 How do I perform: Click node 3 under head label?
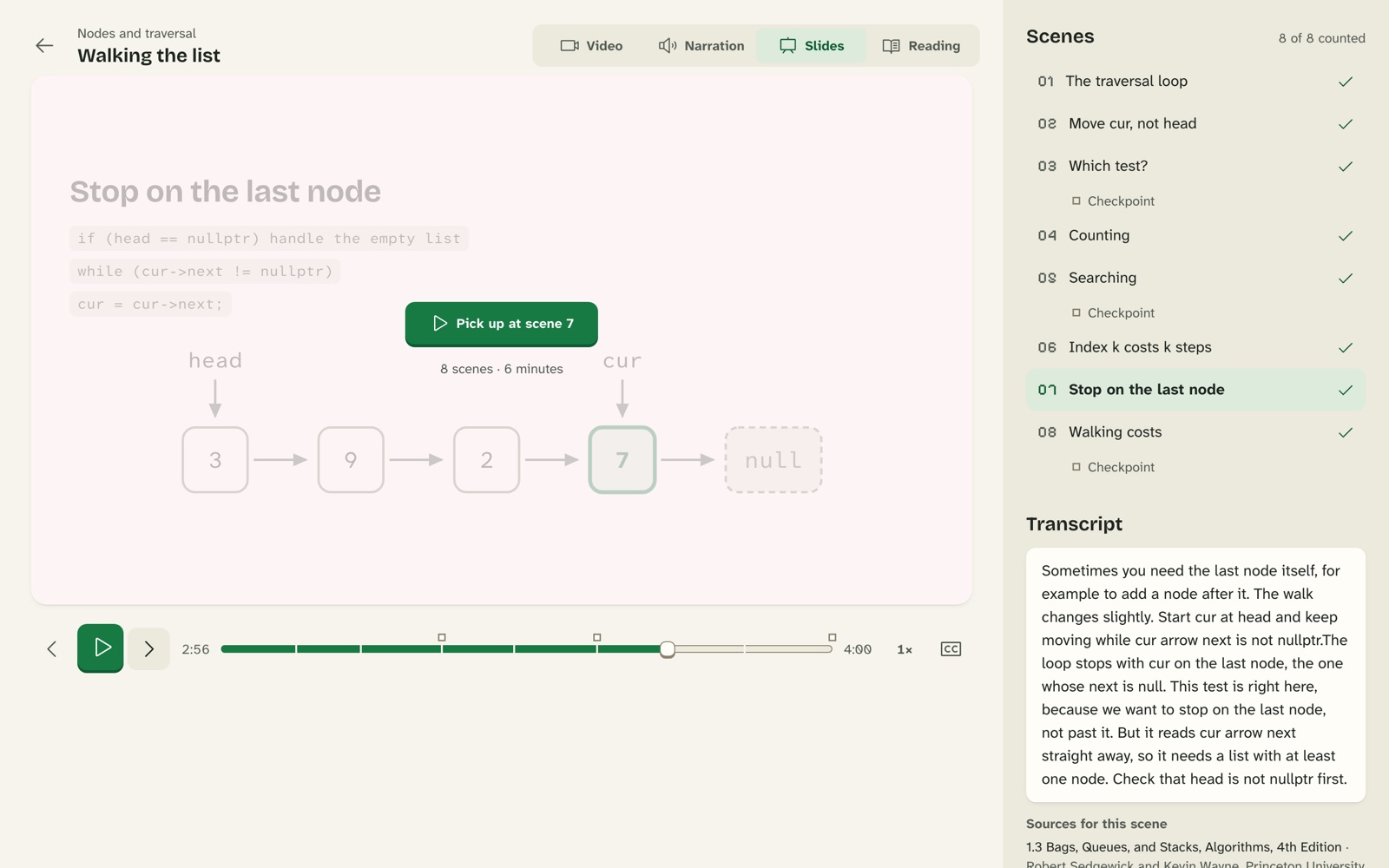click(x=215, y=460)
